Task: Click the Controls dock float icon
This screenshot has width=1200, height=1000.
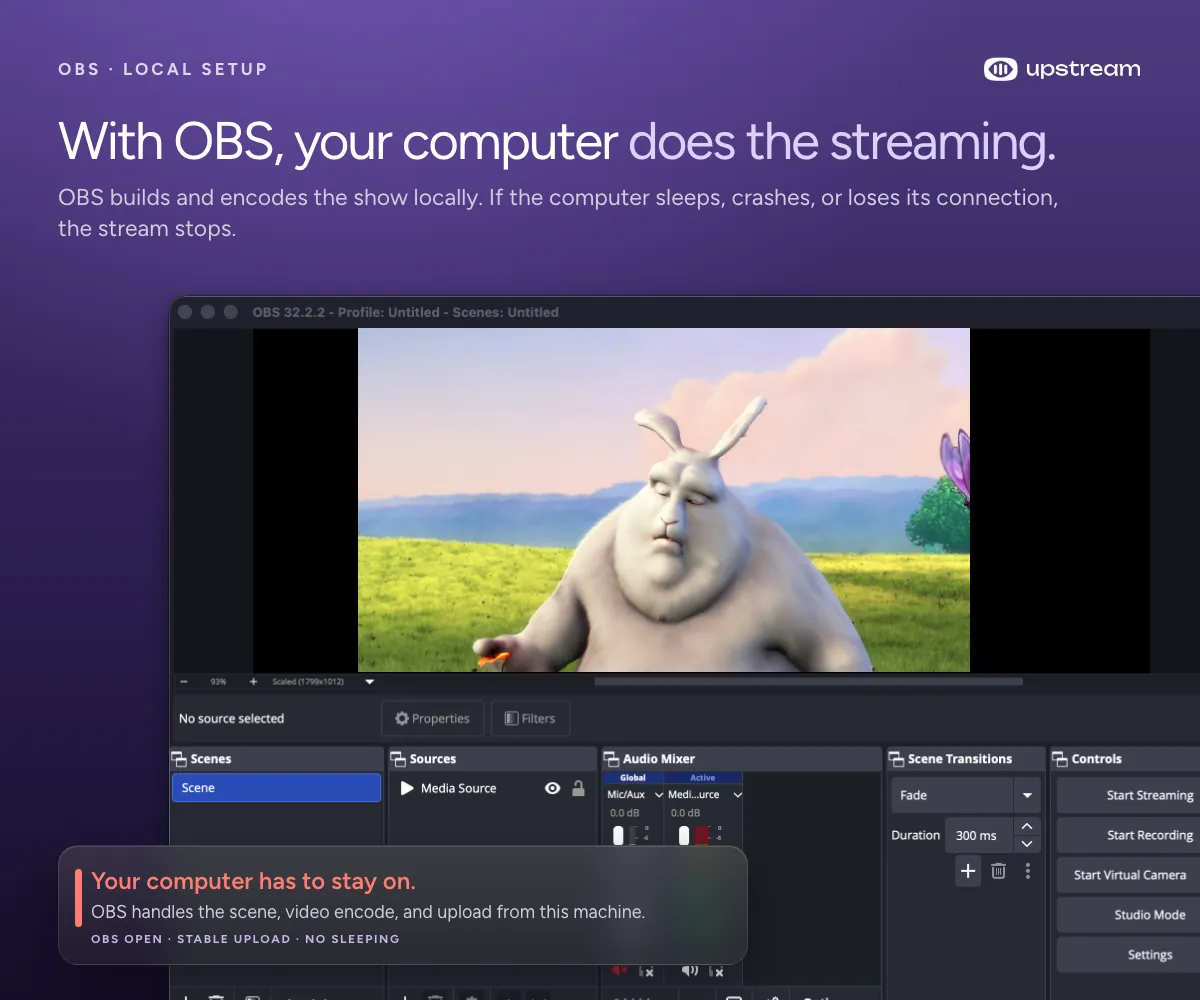Action: [x=1060, y=759]
